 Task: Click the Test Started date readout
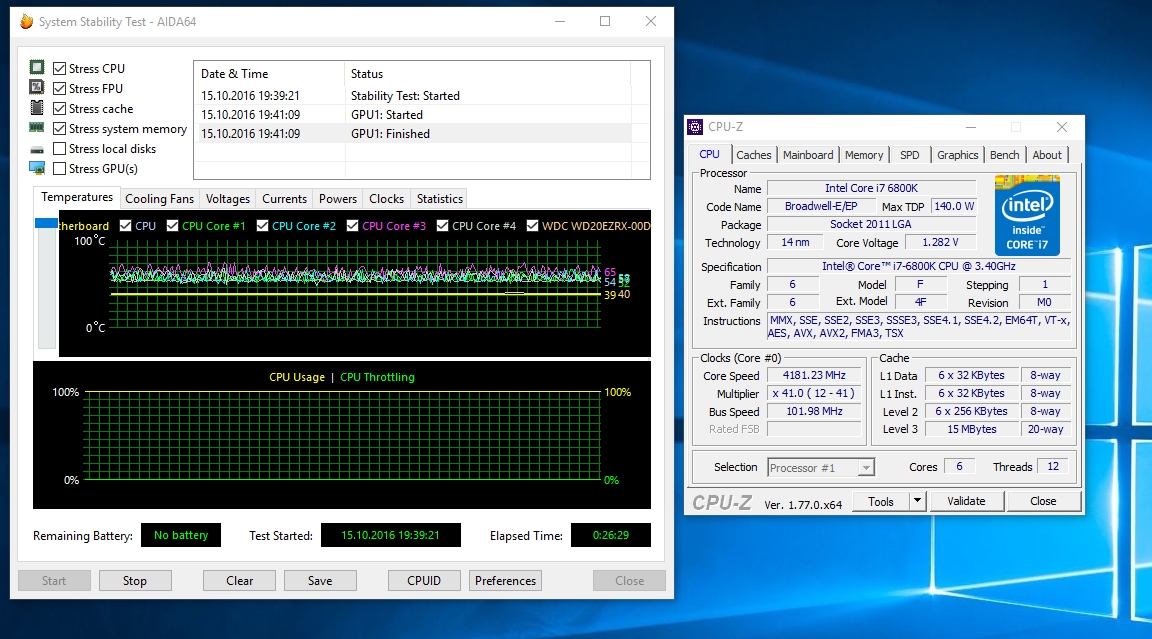[390, 535]
